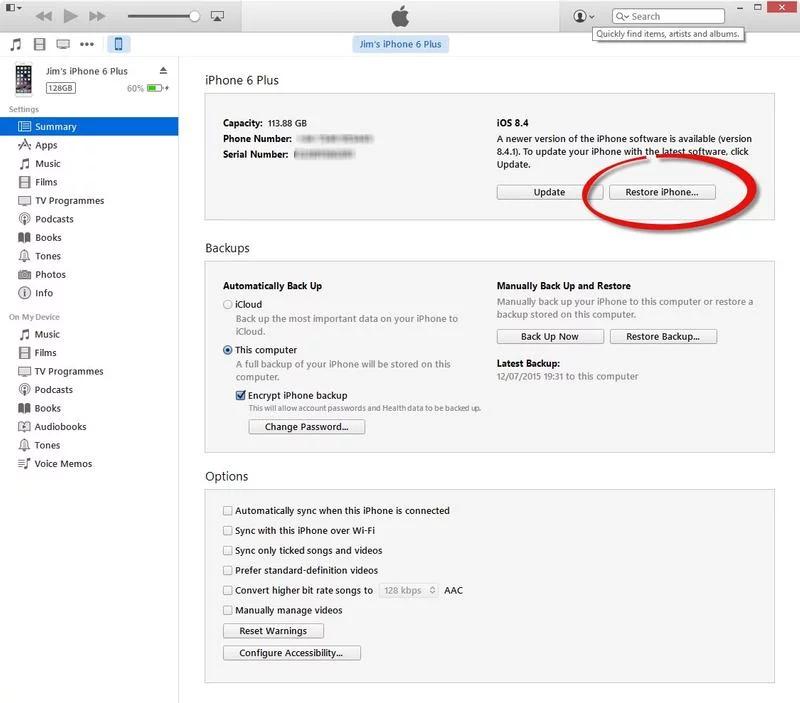Click the iPhone device thumbnail in sidebar
Image resolution: width=800 pixels, height=703 pixels.
23,79
